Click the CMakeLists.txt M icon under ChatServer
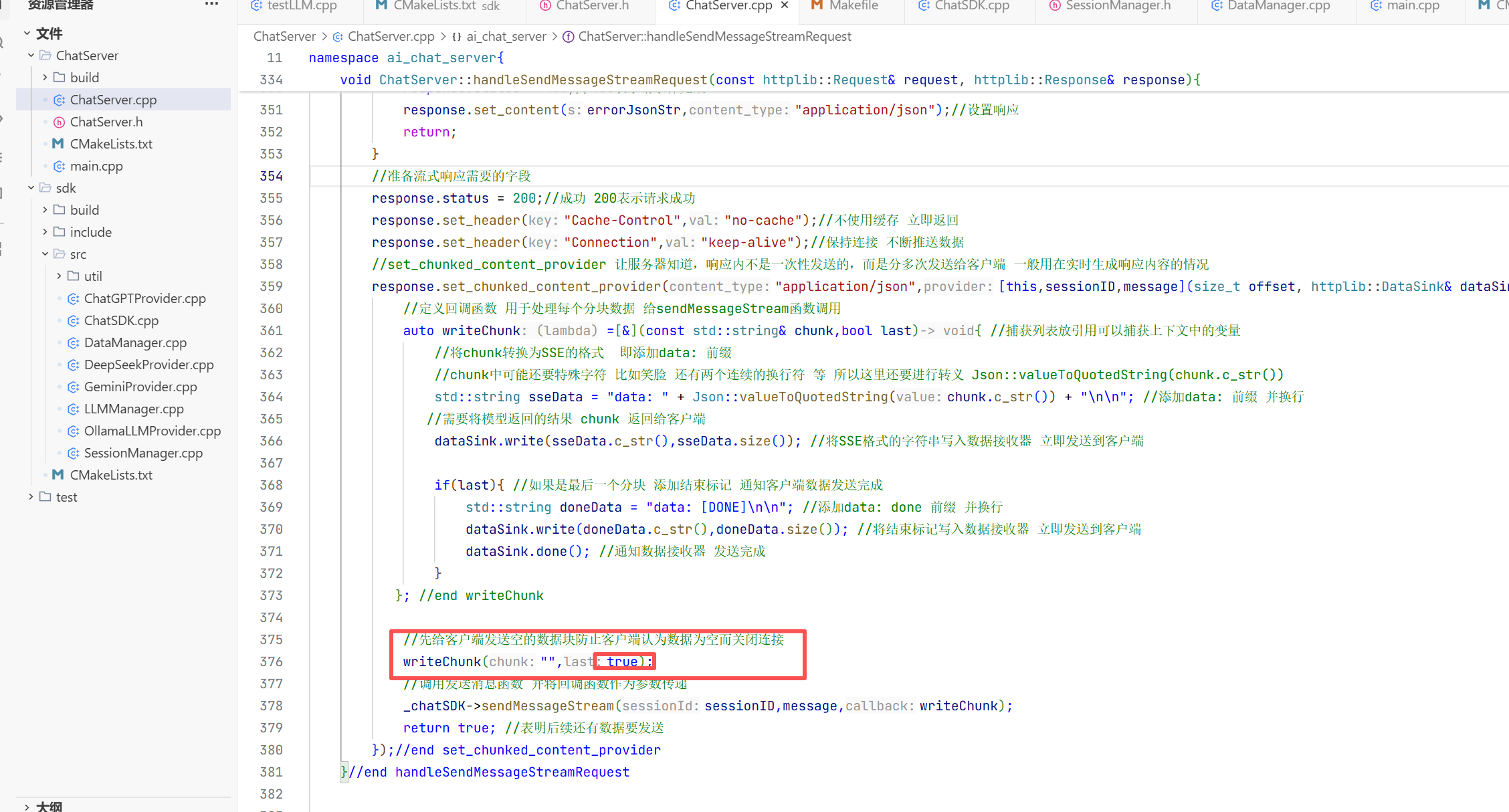1509x812 pixels. click(x=58, y=144)
